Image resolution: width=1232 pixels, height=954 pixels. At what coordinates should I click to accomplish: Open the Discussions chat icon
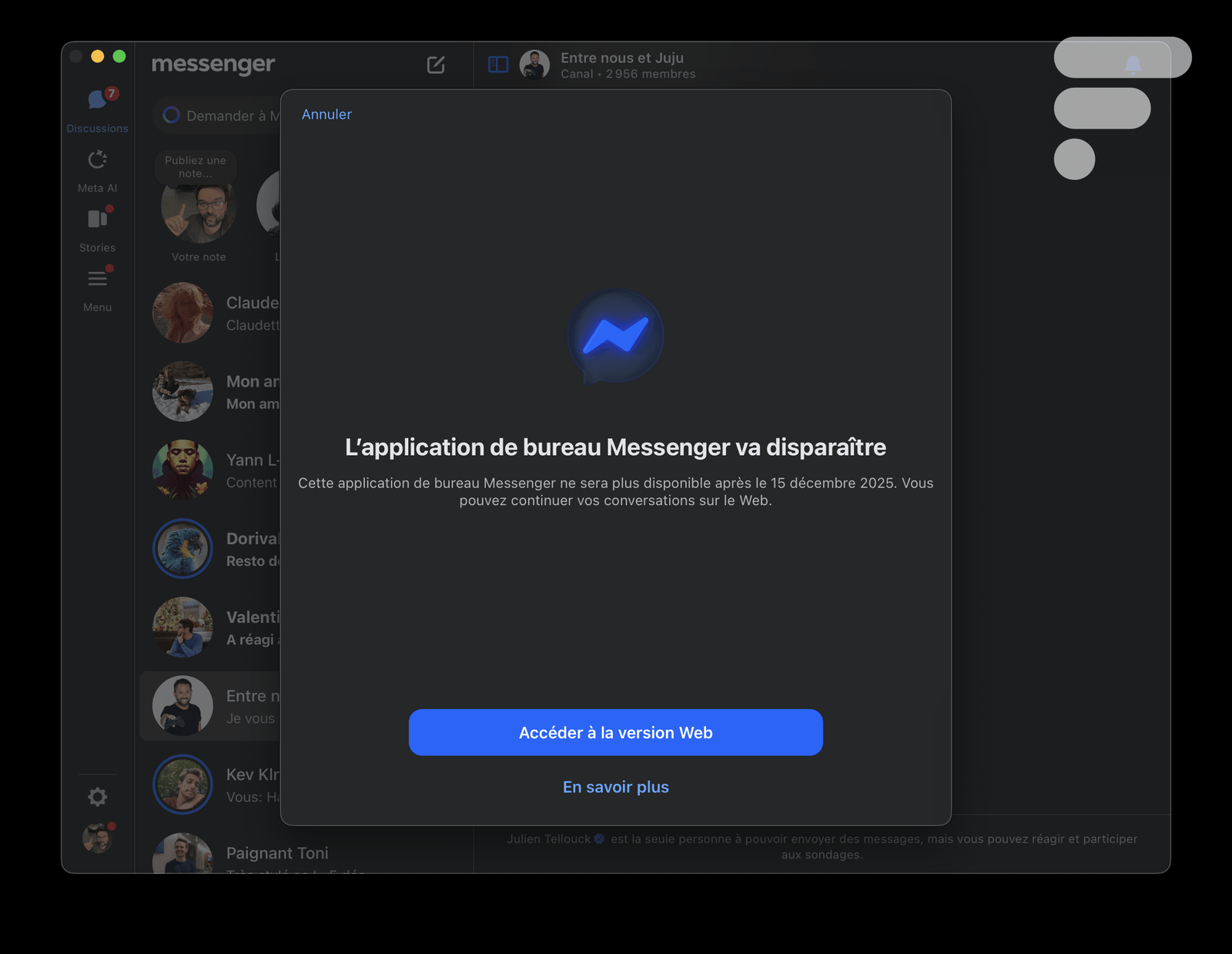click(x=97, y=99)
